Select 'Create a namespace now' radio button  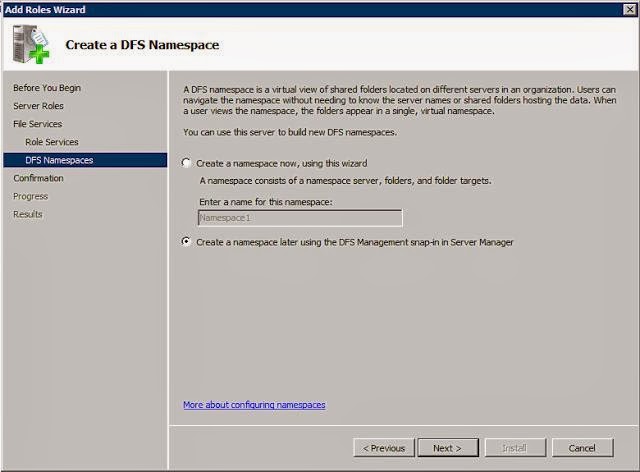tap(186, 163)
